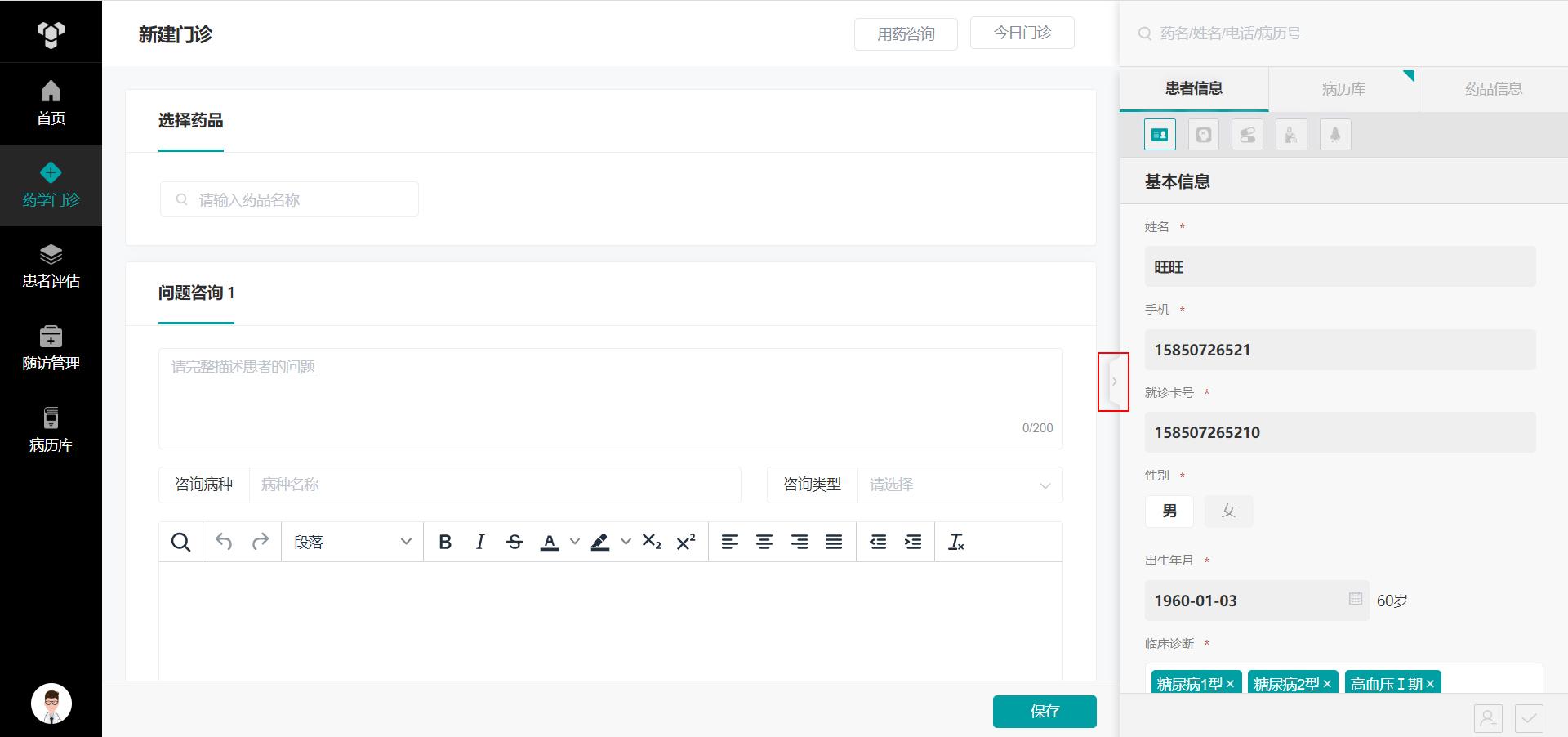Click the 保存 button
This screenshot has height=737, width=1568.
pos(1045,711)
